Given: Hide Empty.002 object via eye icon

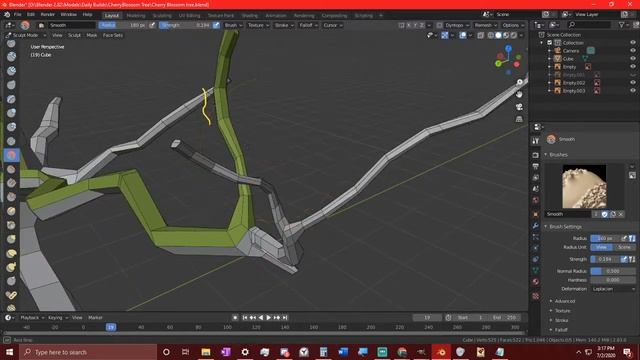Looking at the screenshot, I should pyautogui.click(x=633, y=82).
